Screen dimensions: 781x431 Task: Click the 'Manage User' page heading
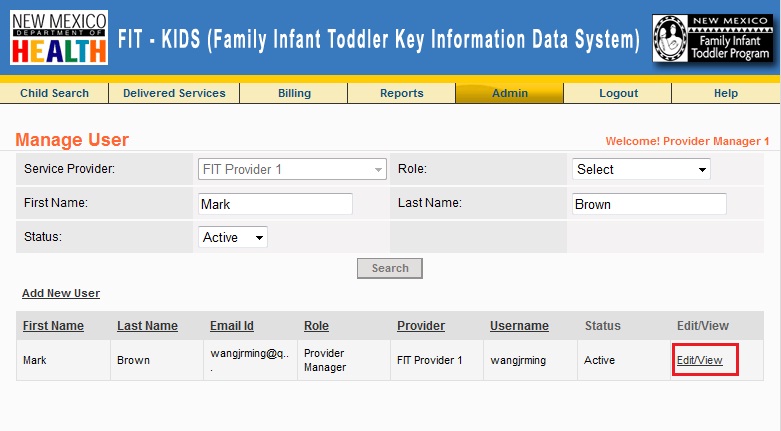pos(72,140)
